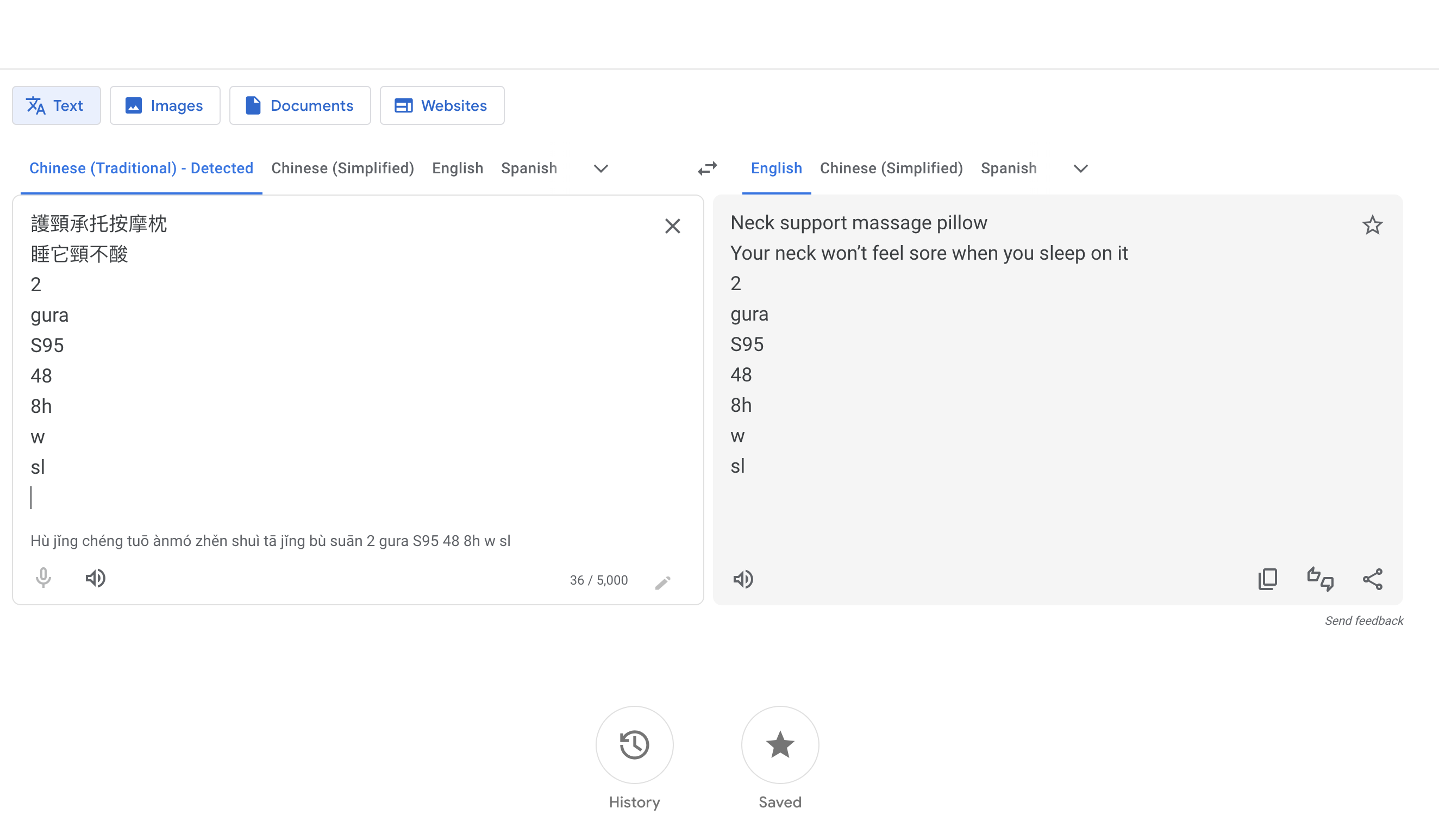Viewport: 1439px width, 840px height.
Task: Clear the source text
Action: (673, 226)
